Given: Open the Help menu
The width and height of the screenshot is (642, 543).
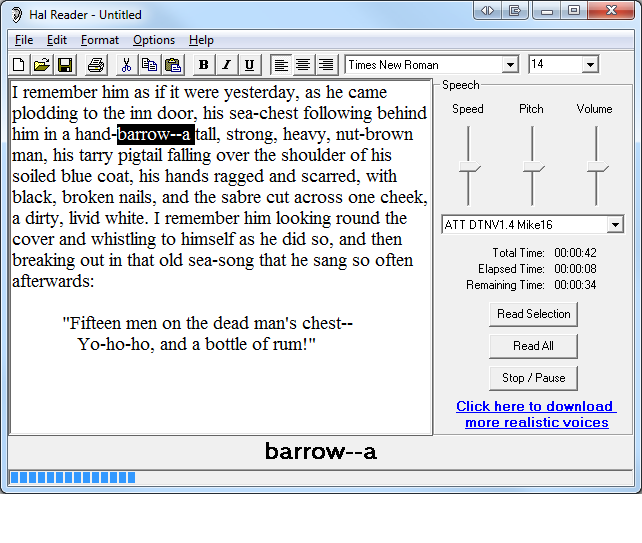Looking at the screenshot, I should 201,40.
